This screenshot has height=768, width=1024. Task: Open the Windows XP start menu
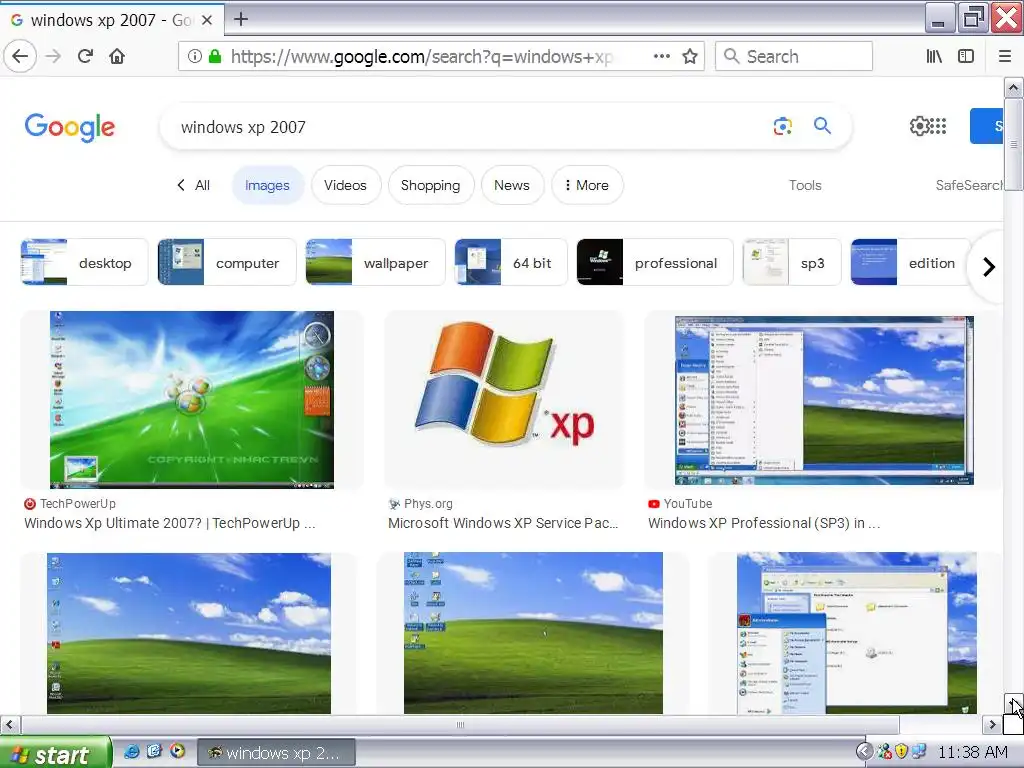click(56, 753)
